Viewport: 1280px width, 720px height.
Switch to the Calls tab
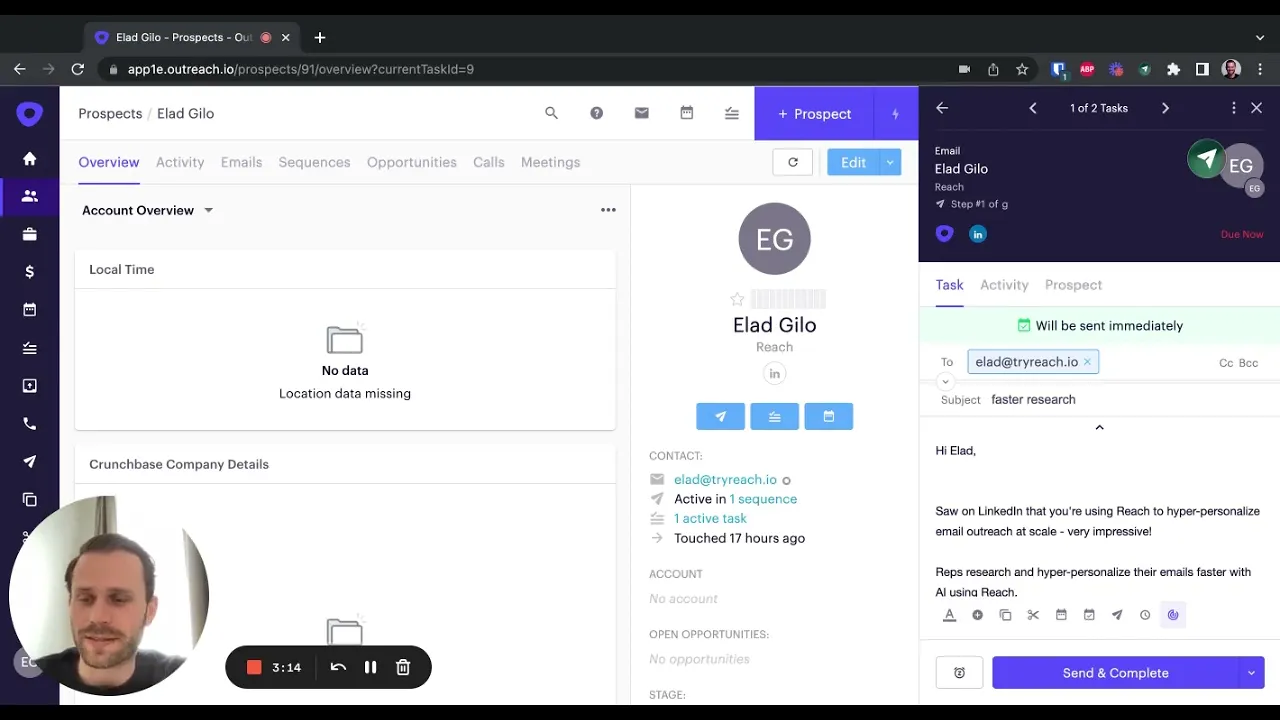point(488,162)
